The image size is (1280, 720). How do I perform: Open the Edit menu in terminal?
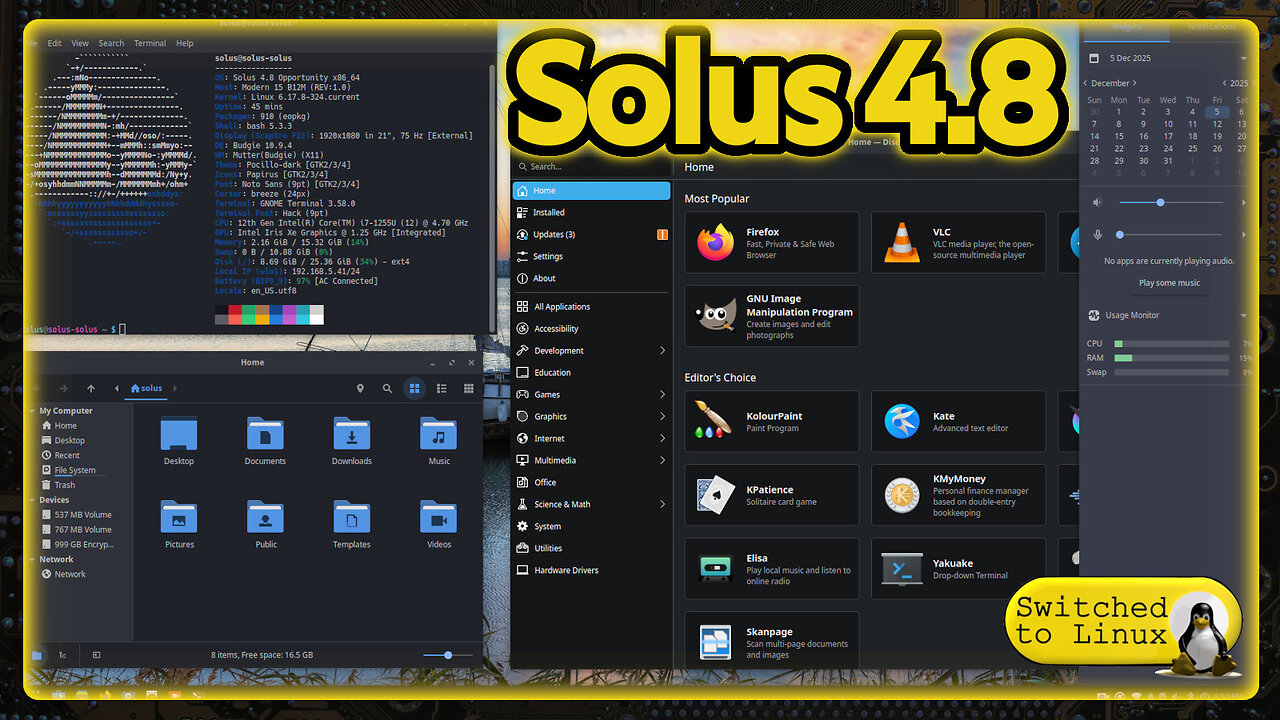tap(54, 43)
